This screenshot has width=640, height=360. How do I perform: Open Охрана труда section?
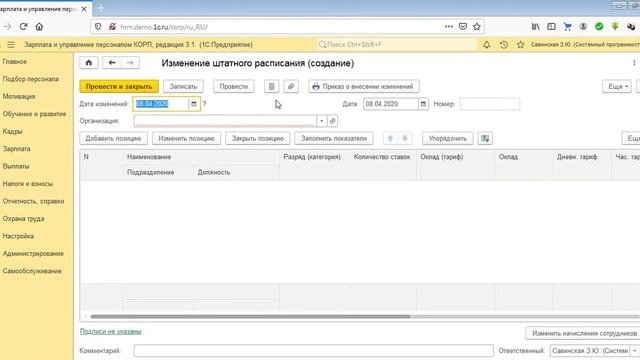click(23, 219)
